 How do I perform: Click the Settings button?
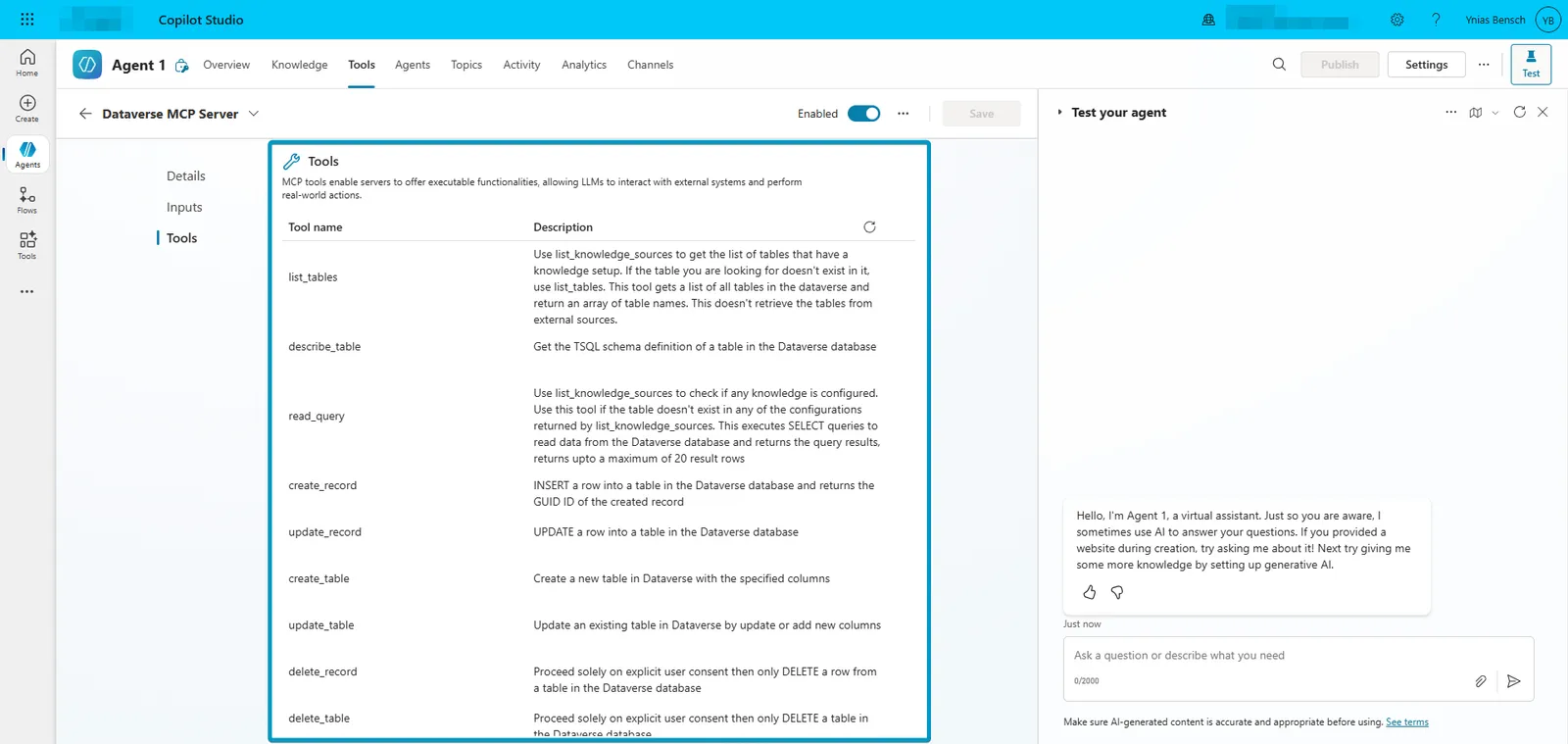click(x=1426, y=65)
